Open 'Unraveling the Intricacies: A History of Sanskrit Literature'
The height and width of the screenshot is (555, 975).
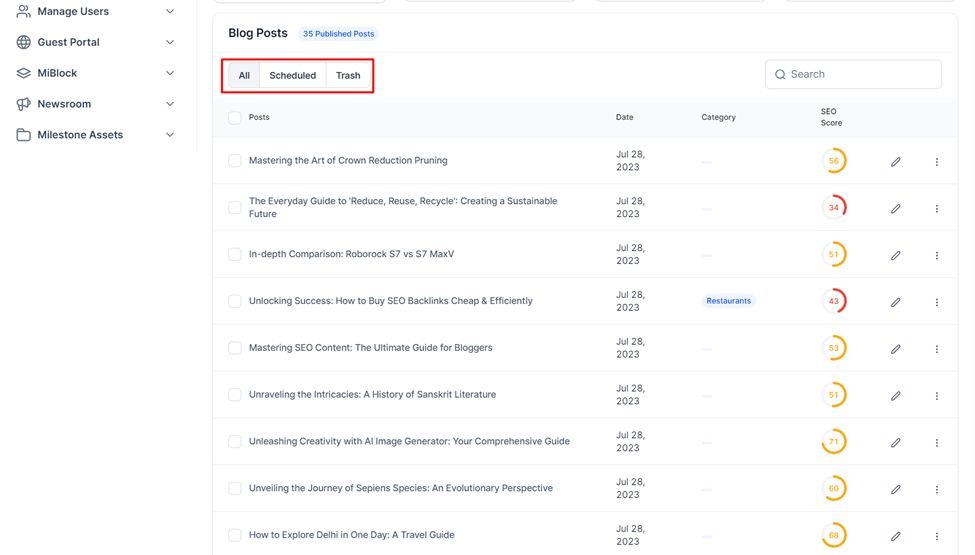coord(372,395)
